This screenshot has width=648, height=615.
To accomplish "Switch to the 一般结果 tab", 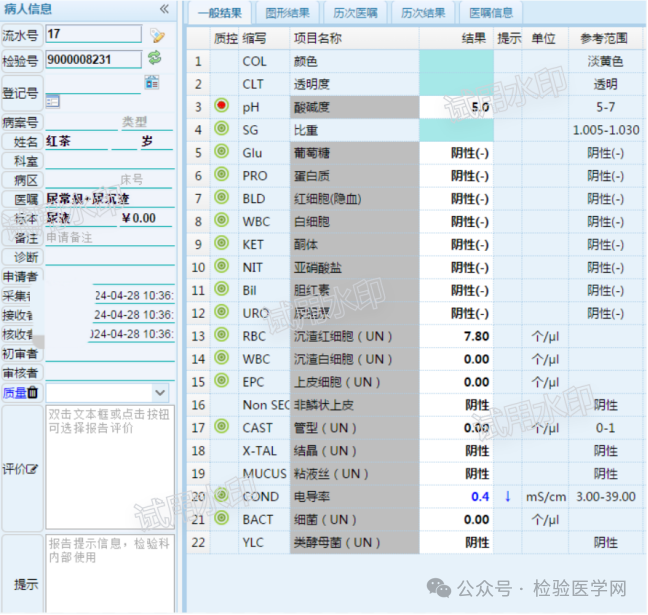I will [219, 13].
